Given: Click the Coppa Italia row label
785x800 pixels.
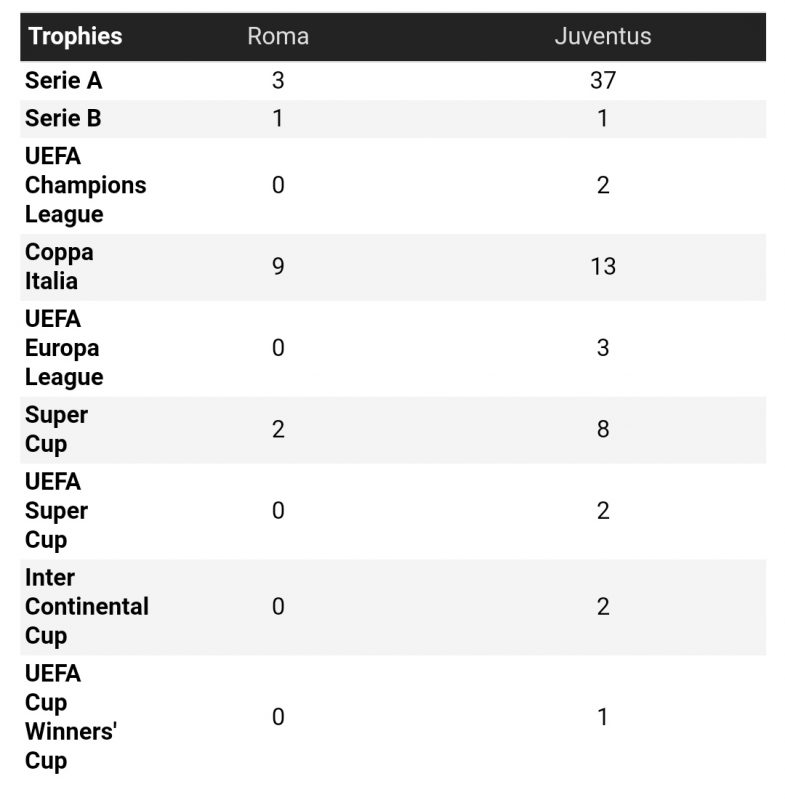Looking at the screenshot, I should coord(59,267).
